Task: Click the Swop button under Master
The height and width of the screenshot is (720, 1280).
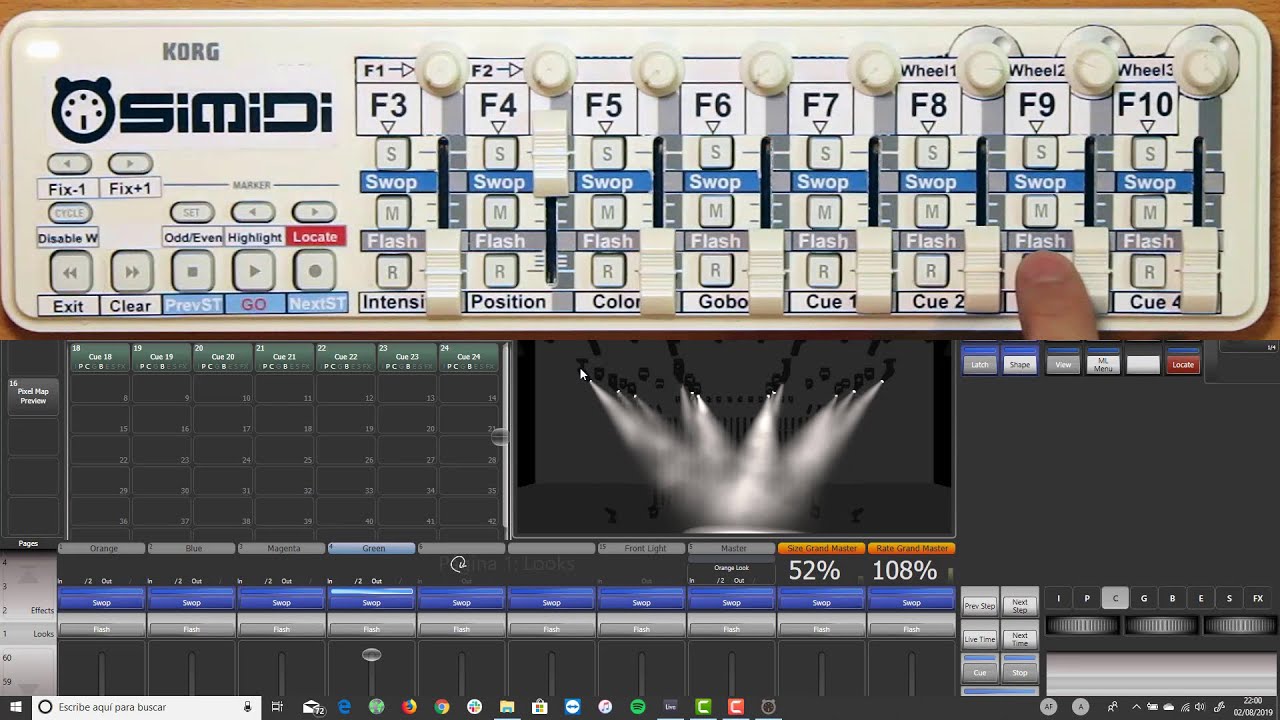Action: 732,602
